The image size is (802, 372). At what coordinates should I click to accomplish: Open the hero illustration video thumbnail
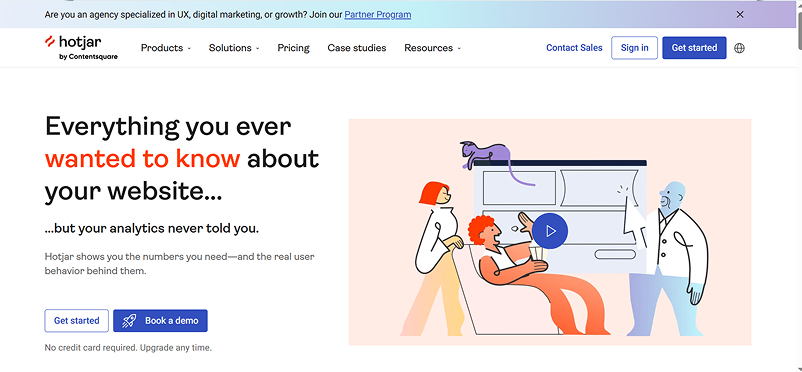[x=550, y=232]
